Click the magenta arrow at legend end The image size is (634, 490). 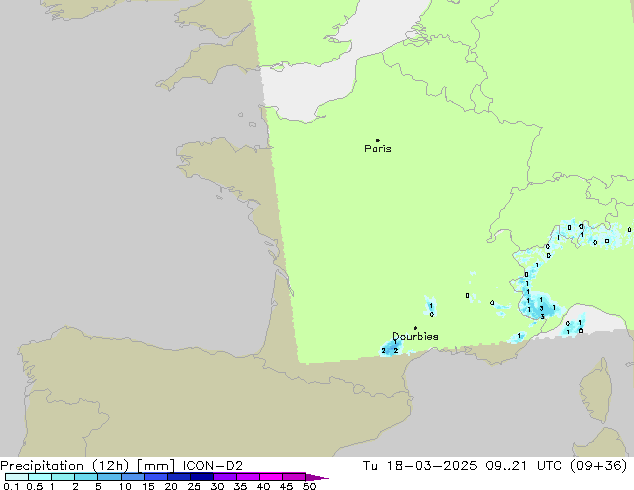pos(323,477)
